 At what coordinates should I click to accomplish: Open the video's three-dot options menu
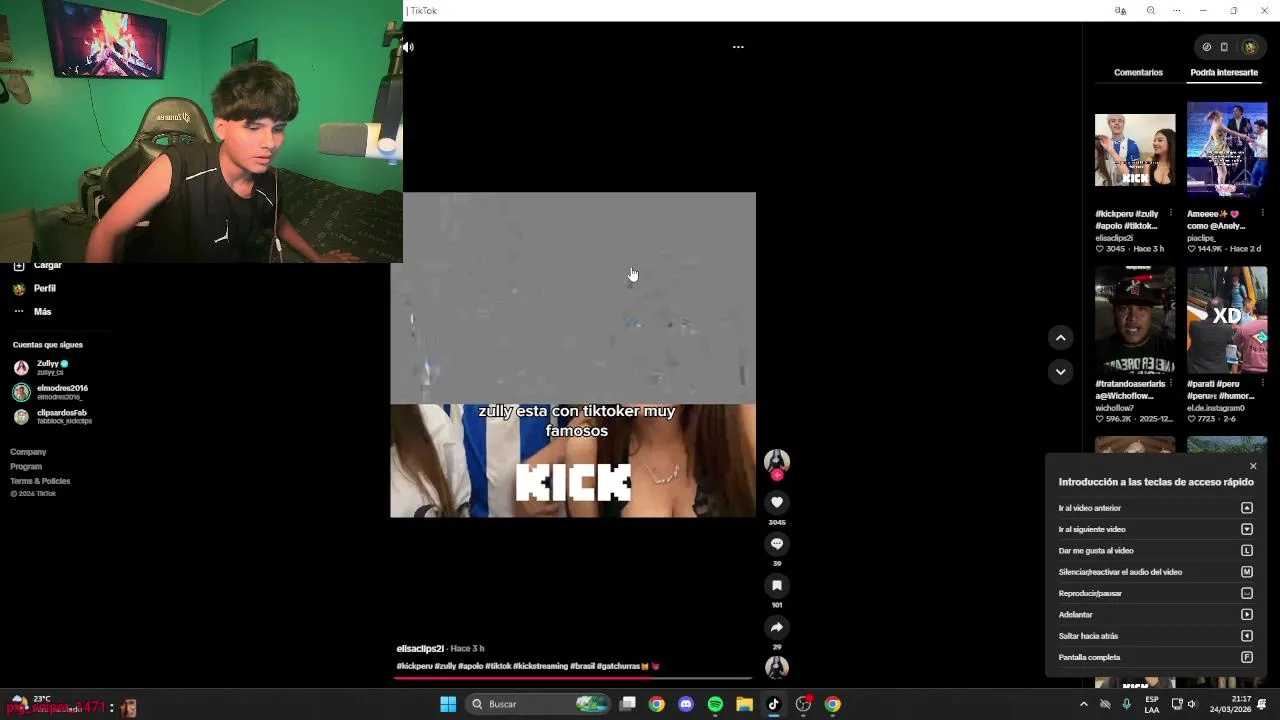738,47
